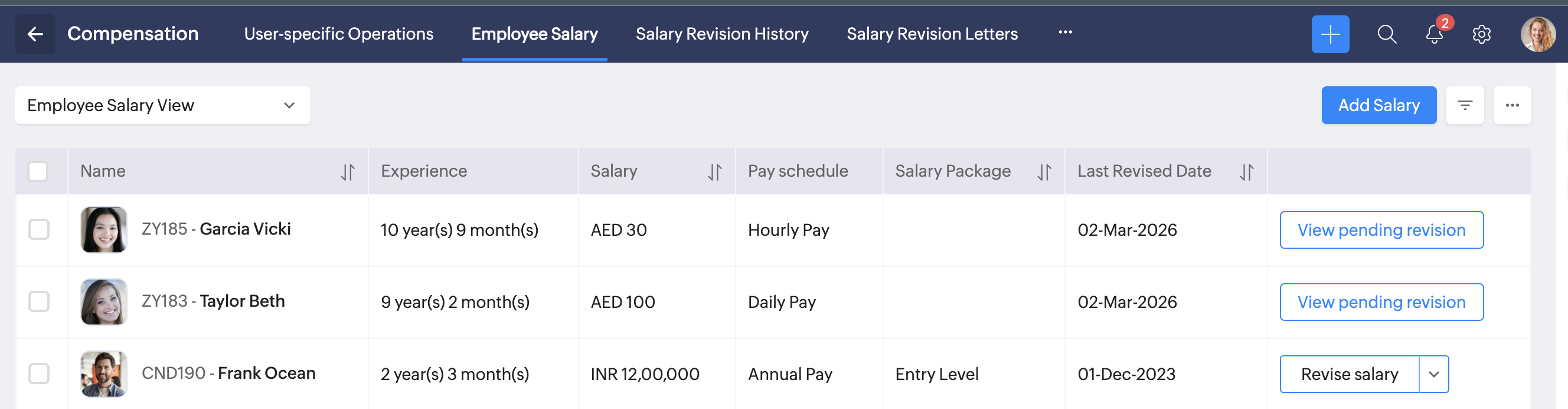
Task: View pending revision for Taylor Beth
Action: pos(1380,301)
